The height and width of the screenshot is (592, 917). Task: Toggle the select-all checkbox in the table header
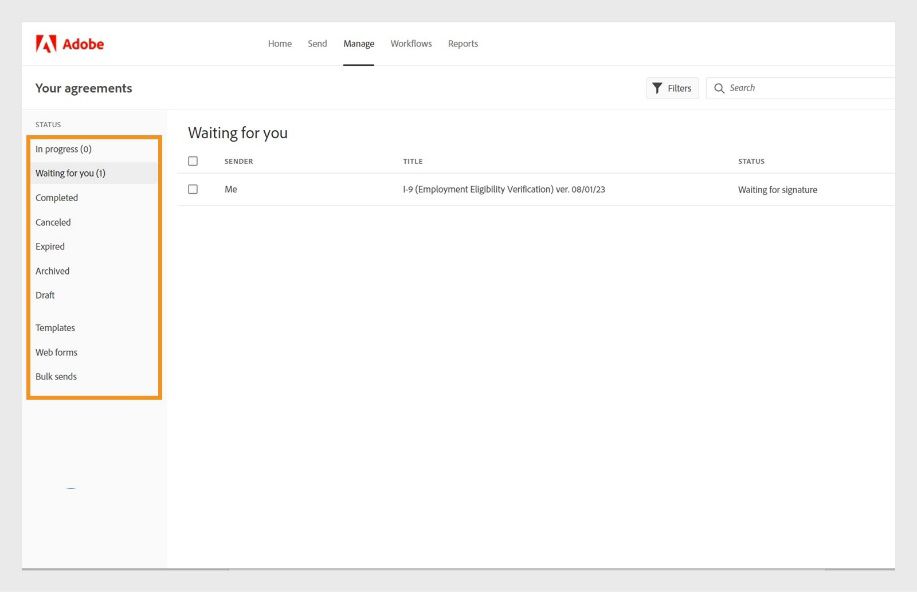point(193,161)
